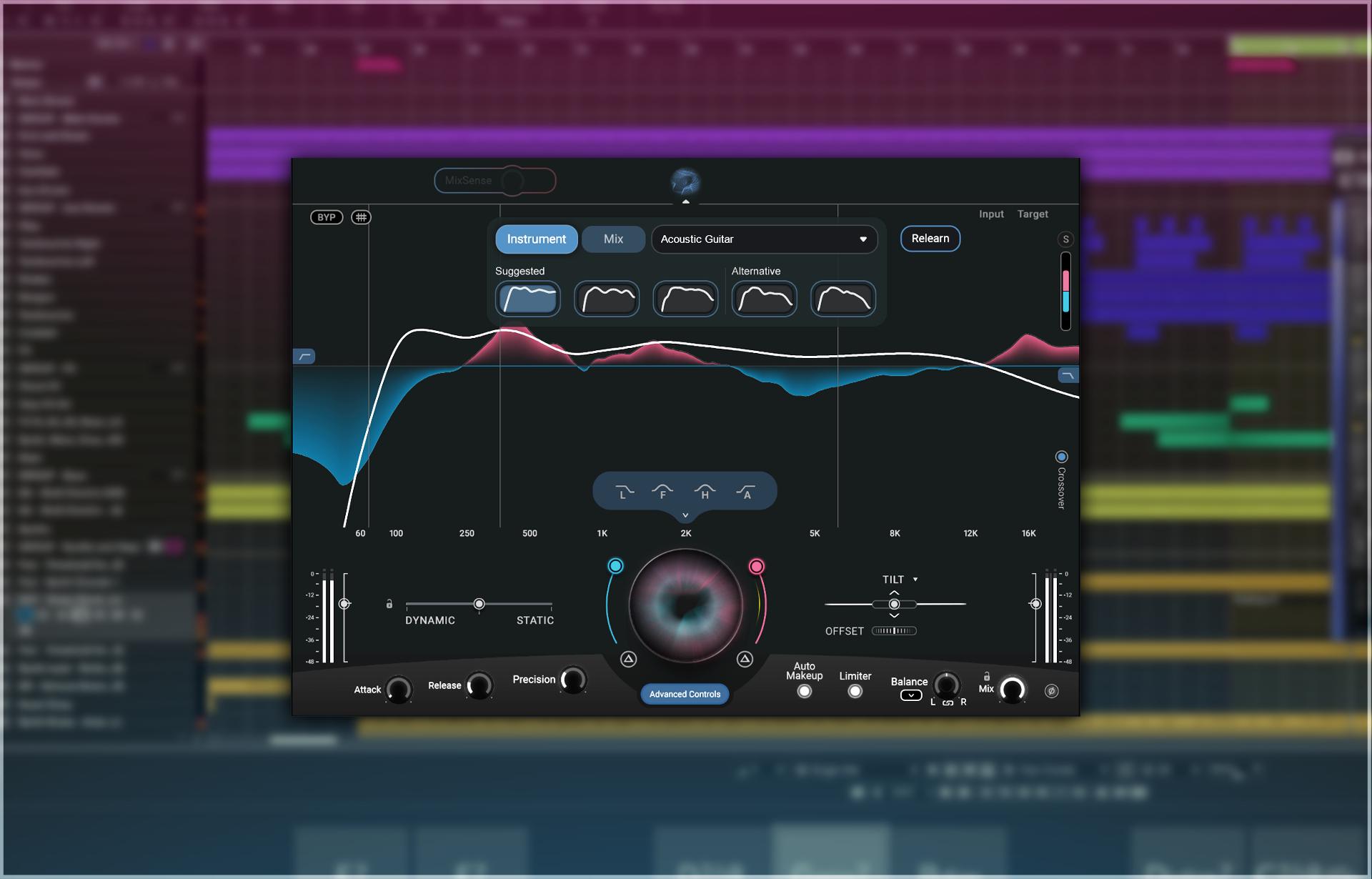The width and height of the screenshot is (1372, 879).
Task: Click the Attack knob
Action: (x=399, y=690)
